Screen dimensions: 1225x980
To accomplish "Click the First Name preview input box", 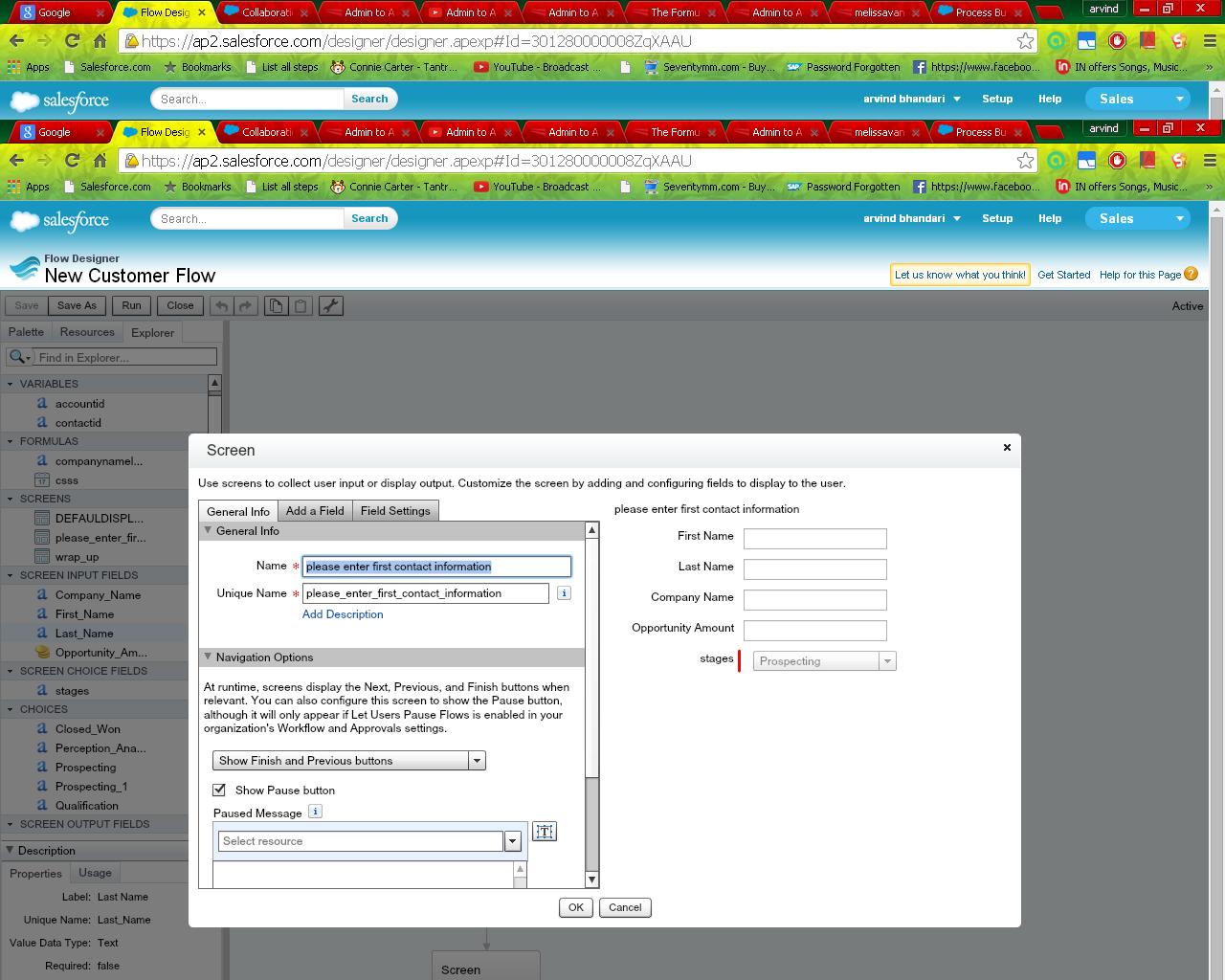I will pyautogui.click(x=815, y=539).
